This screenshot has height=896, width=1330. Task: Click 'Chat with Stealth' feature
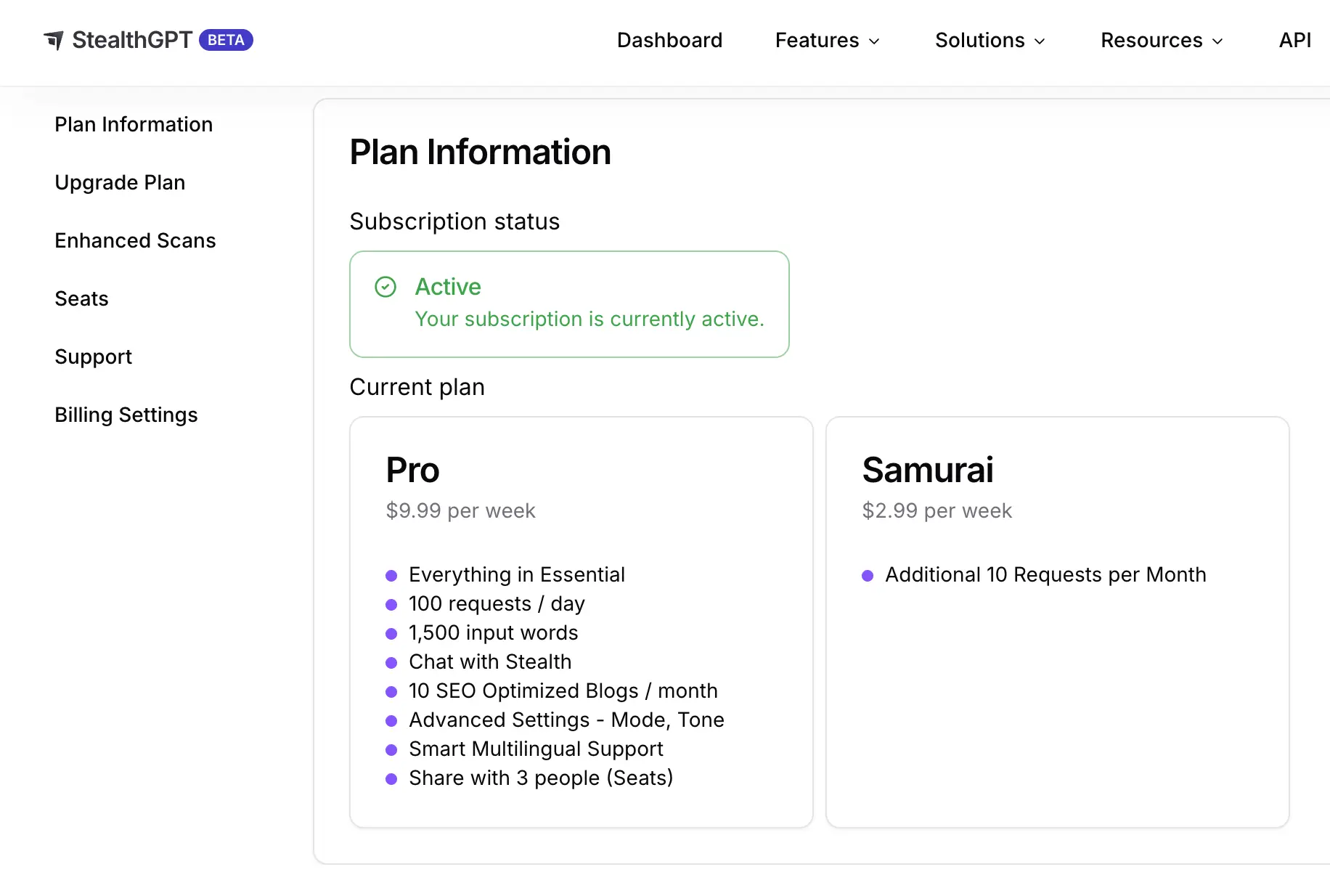[x=490, y=661]
